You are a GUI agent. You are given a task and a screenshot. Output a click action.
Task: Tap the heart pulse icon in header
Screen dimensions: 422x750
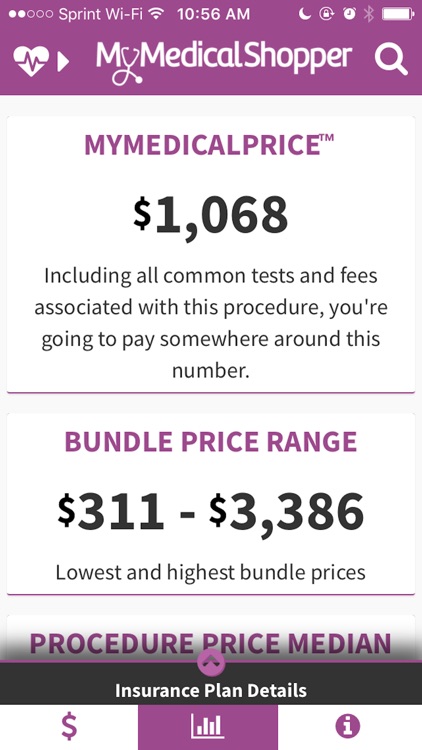coord(31,61)
